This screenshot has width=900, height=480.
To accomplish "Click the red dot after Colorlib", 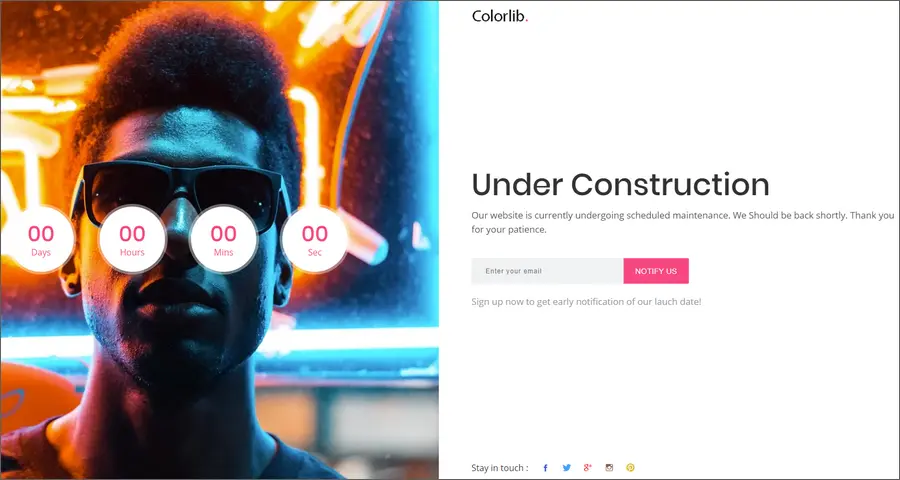I will pos(526,21).
